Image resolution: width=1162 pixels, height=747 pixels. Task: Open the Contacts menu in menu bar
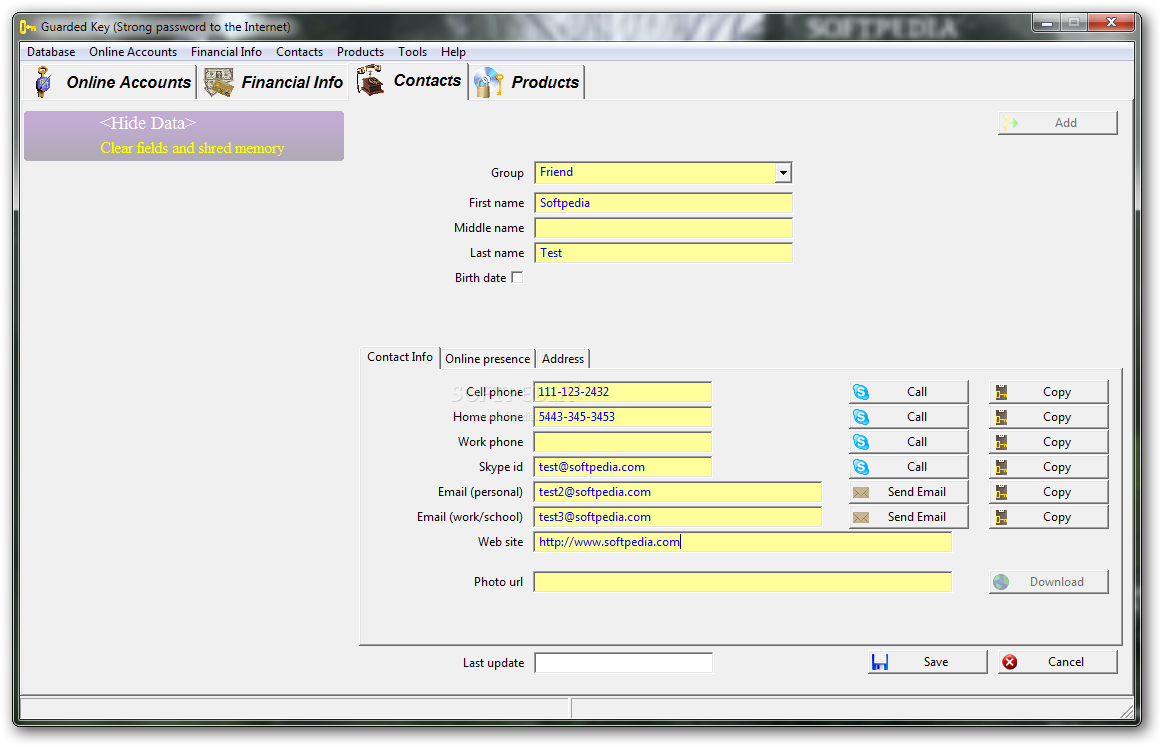[x=299, y=52]
